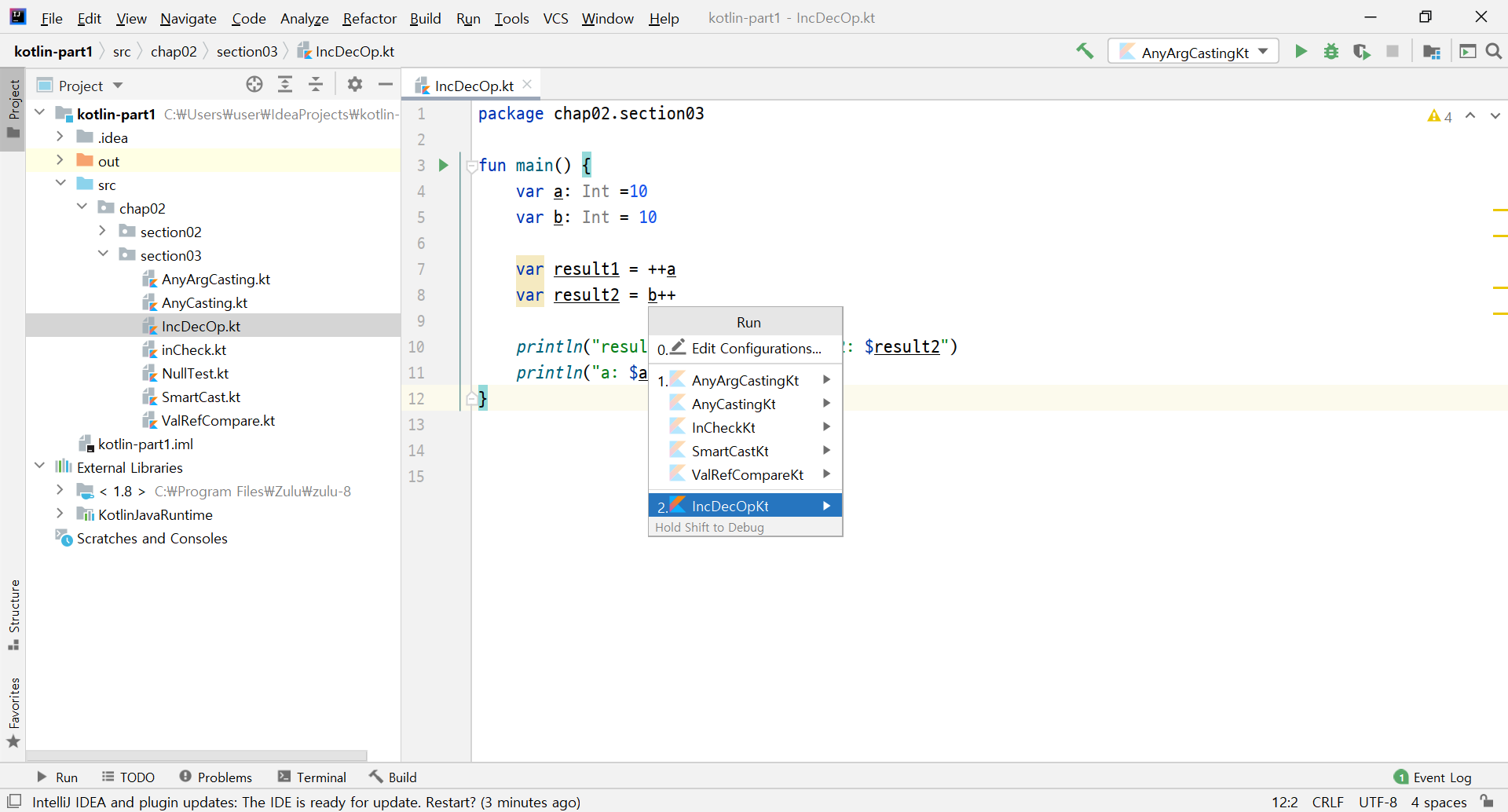Go to the previous highlighted error arrow
The image size is (1508, 812).
click(x=1470, y=116)
